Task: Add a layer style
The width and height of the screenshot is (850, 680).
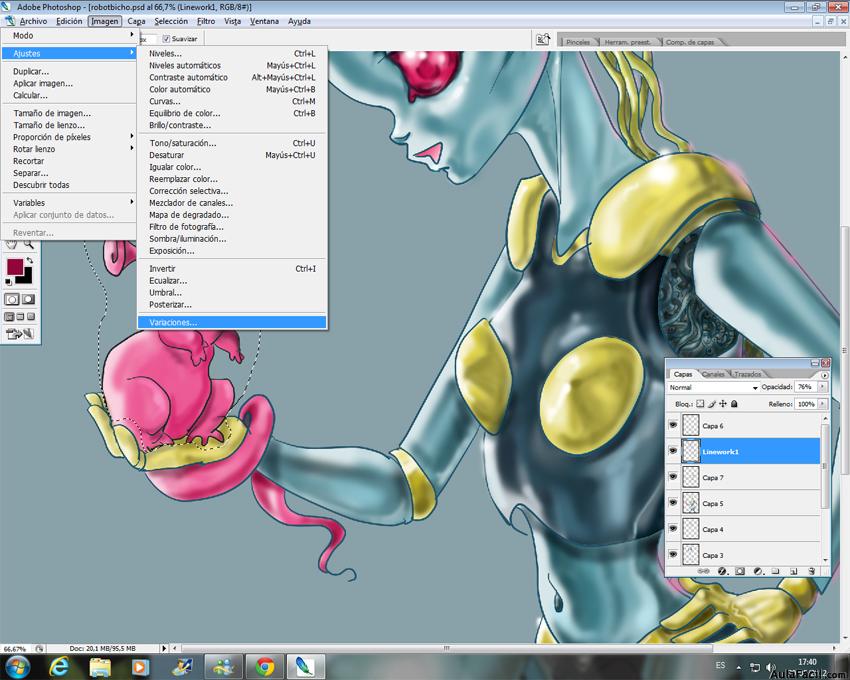Action: [x=722, y=571]
